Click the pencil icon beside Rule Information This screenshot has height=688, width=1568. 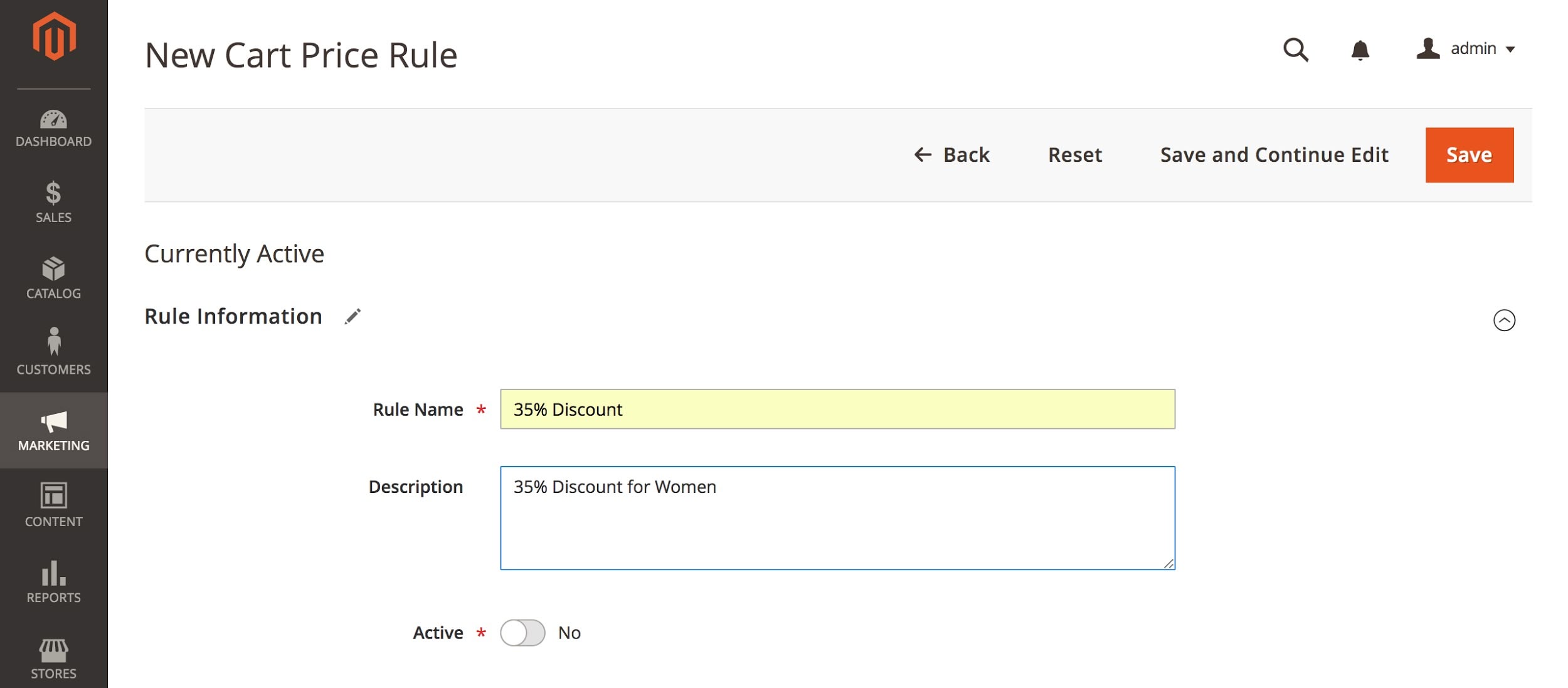coord(352,317)
